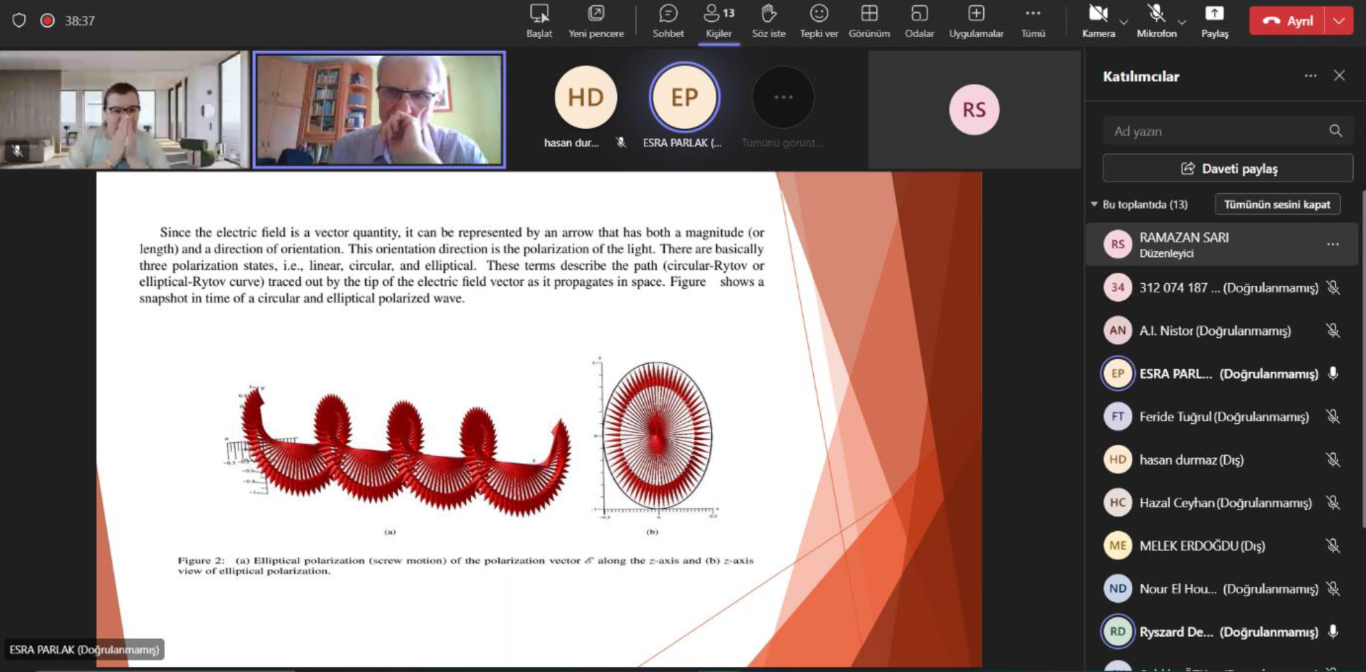
Task: Click the Daveti paylaş button
Action: click(1227, 168)
